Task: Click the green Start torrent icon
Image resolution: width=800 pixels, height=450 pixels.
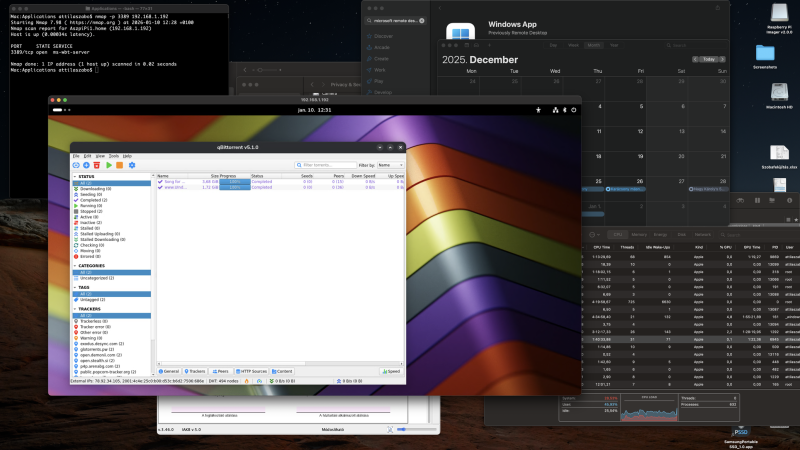Action: 108,165
